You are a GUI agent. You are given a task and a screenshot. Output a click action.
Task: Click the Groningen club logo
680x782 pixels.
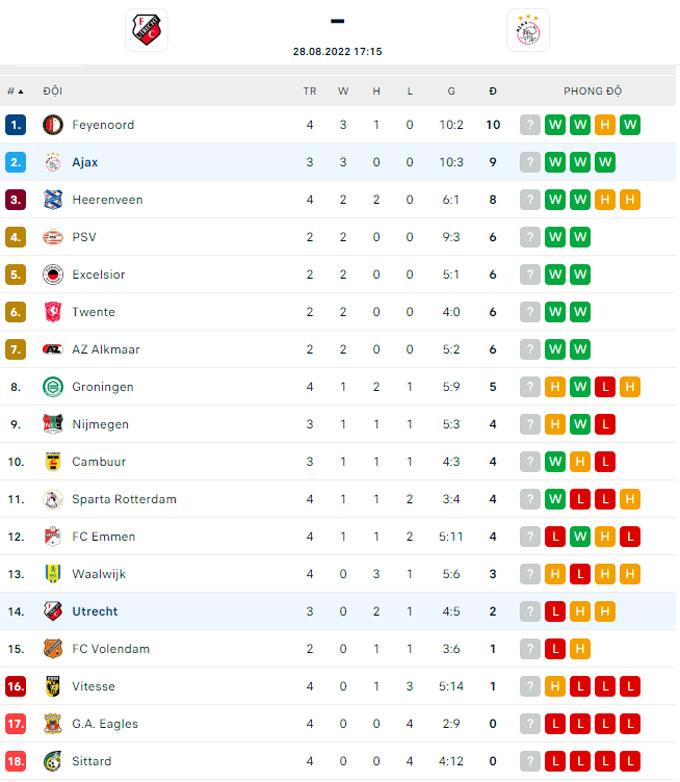(x=53, y=387)
